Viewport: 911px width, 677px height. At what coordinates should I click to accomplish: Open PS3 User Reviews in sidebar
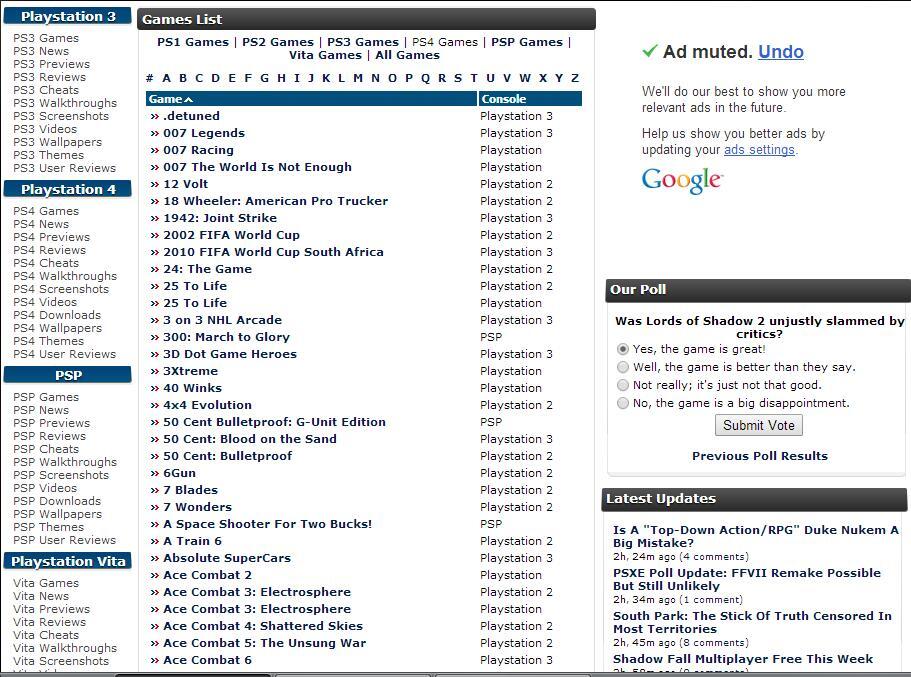pos(64,168)
